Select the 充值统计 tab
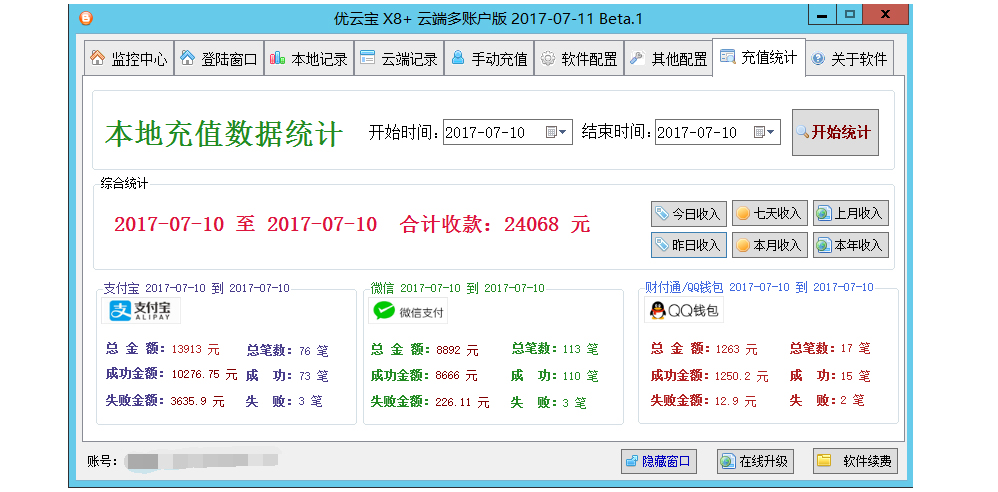The height and width of the screenshot is (492, 998). 759,57
